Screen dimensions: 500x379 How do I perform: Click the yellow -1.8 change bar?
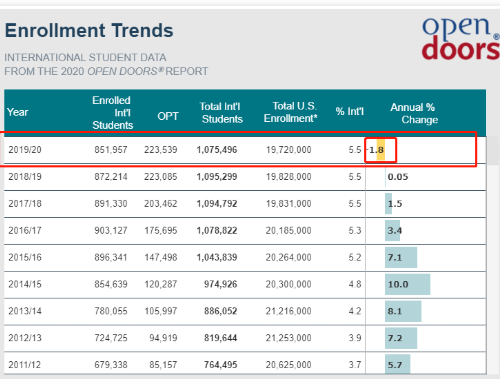coord(381,150)
